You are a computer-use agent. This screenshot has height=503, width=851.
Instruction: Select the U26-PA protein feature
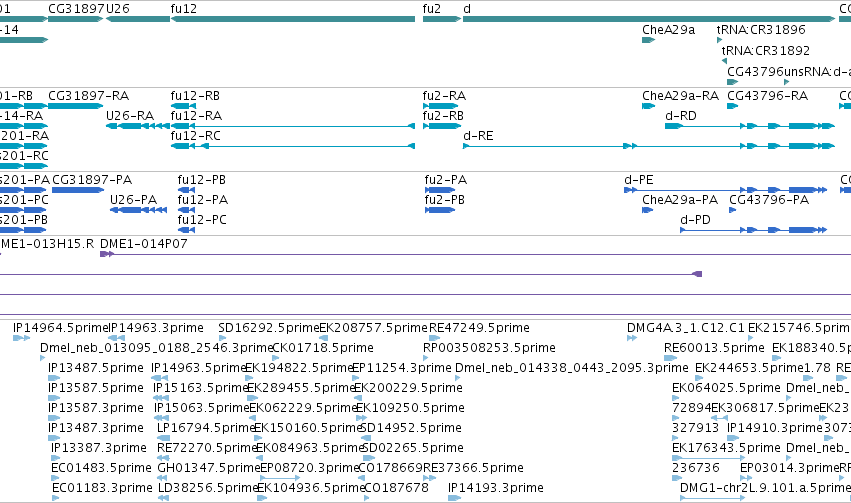138,210
